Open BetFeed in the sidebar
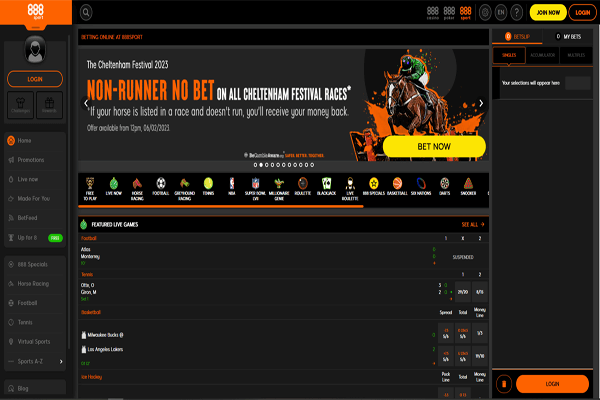600x400 pixels. 35,218
